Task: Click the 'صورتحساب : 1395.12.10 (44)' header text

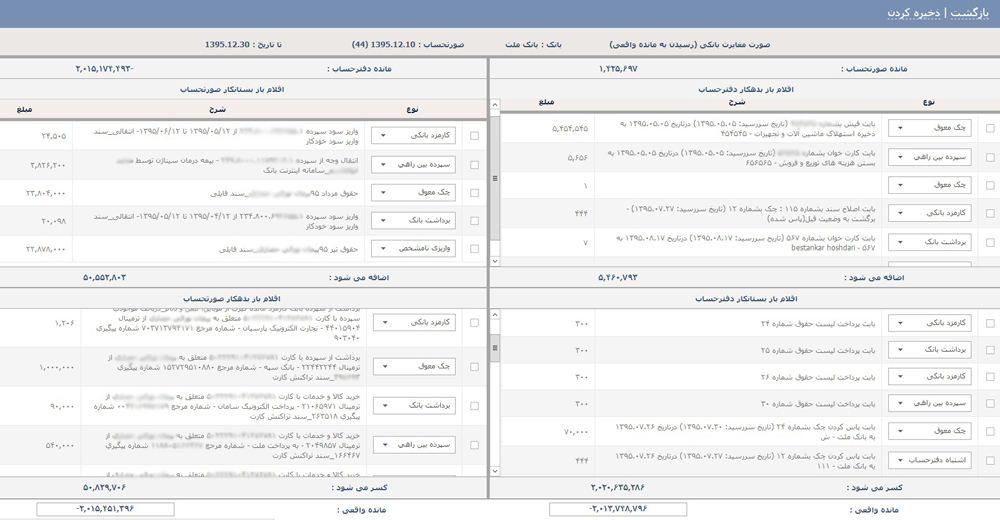Action: [408, 45]
